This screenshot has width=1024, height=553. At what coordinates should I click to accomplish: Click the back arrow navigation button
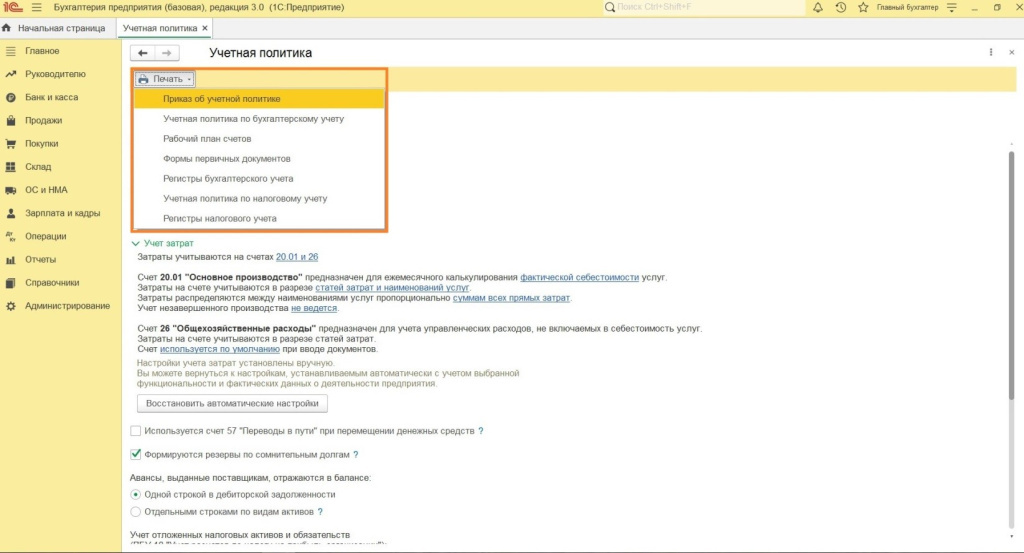[x=143, y=53]
